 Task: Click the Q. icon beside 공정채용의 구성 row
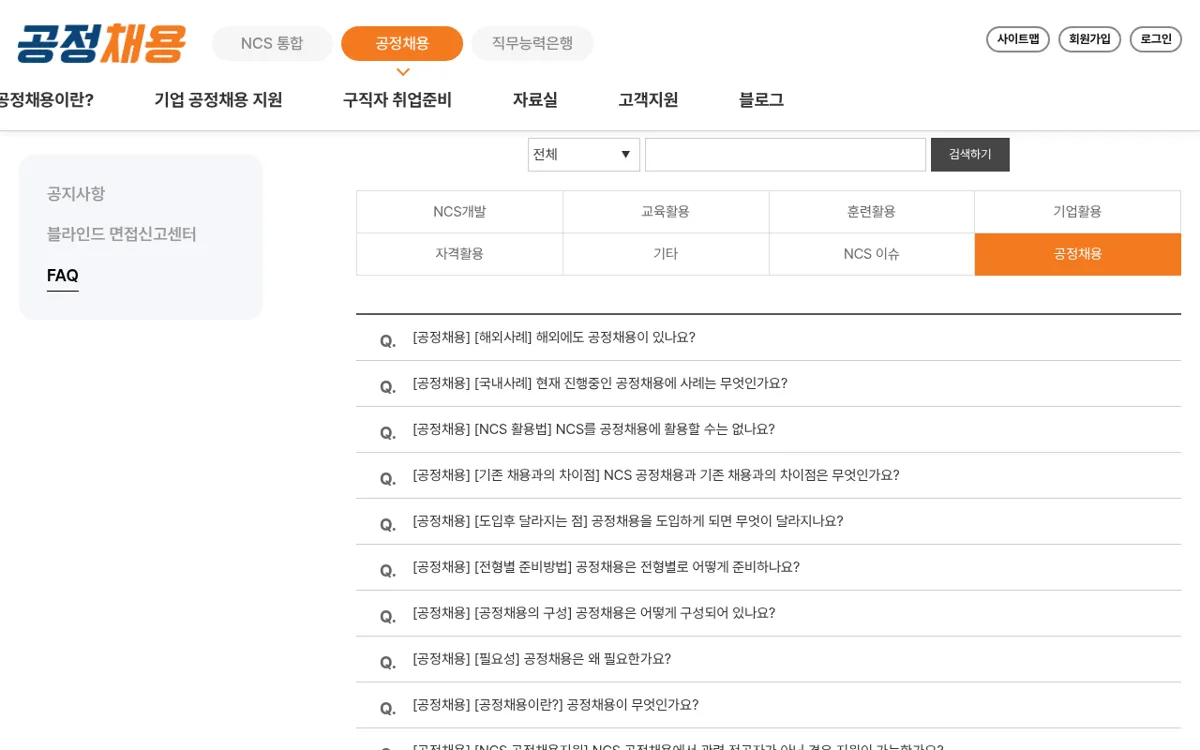pyautogui.click(x=388, y=617)
